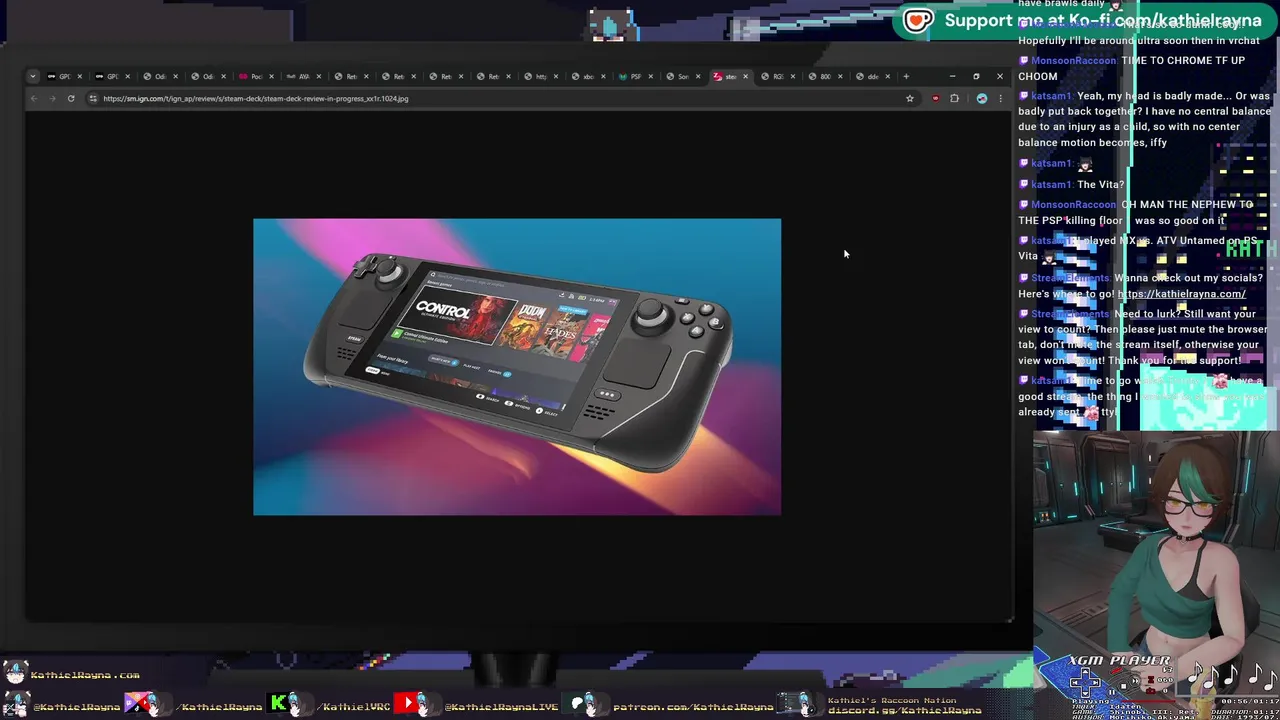Screen dimensions: 1280x720
Task: Close the Poc tab
Action: tap(271, 76)
